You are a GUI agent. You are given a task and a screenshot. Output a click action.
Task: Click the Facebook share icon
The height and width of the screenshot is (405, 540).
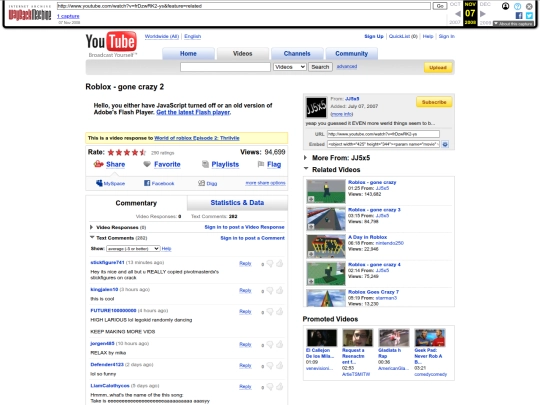(x=147, y=183)
